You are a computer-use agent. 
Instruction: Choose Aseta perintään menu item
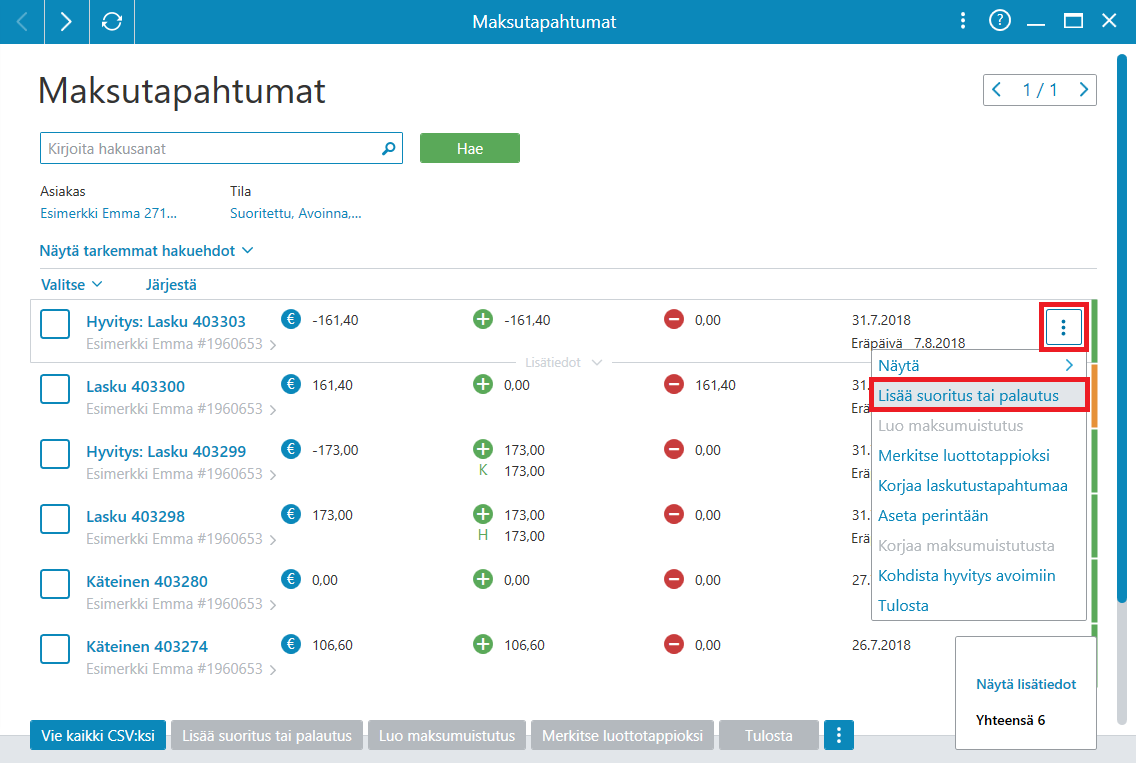pyautogui.click(x=978, y=516)
